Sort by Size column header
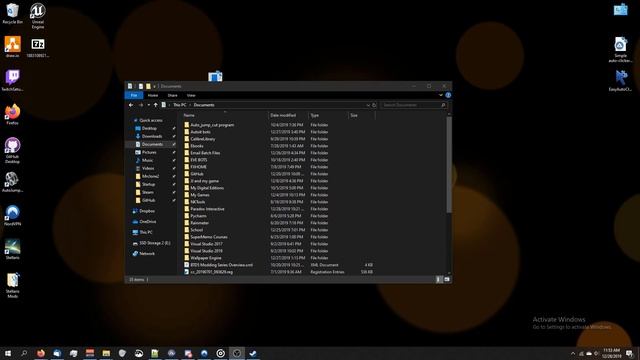The height and width of the screenshot is (360, 640). click(362, 116)
